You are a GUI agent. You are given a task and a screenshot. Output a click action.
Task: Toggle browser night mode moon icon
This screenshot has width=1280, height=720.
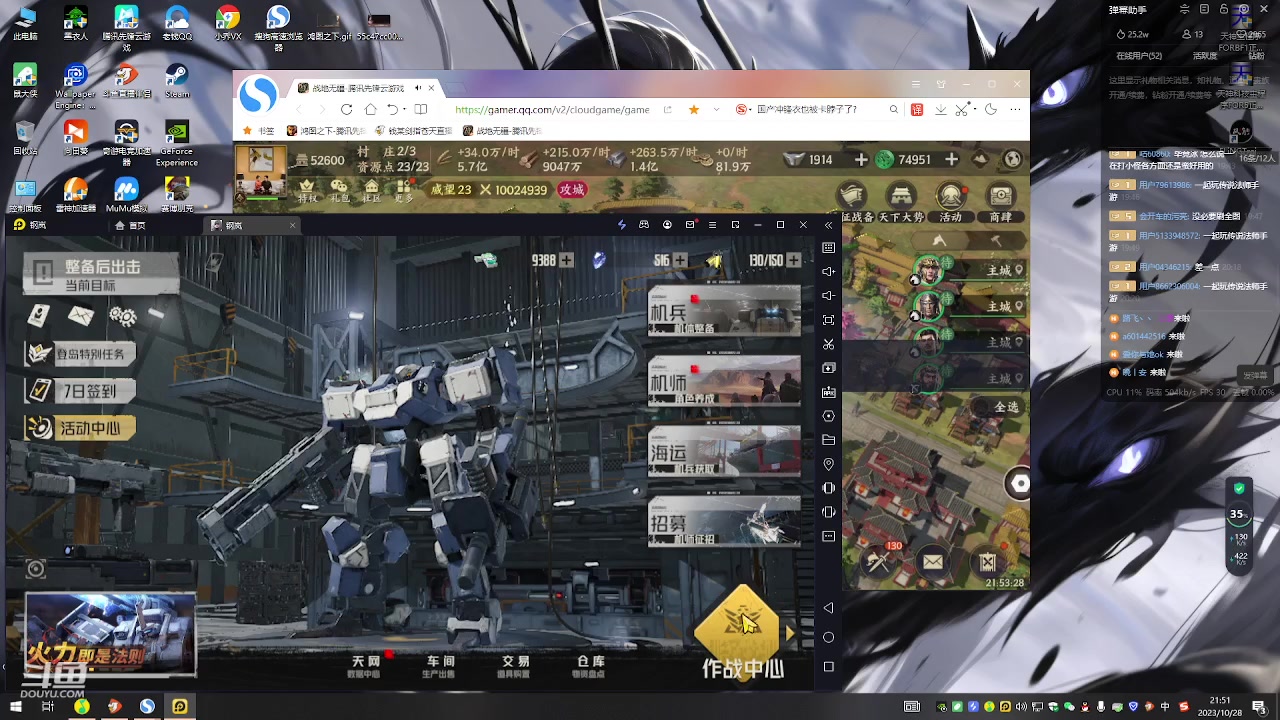(x=991, y=110)
